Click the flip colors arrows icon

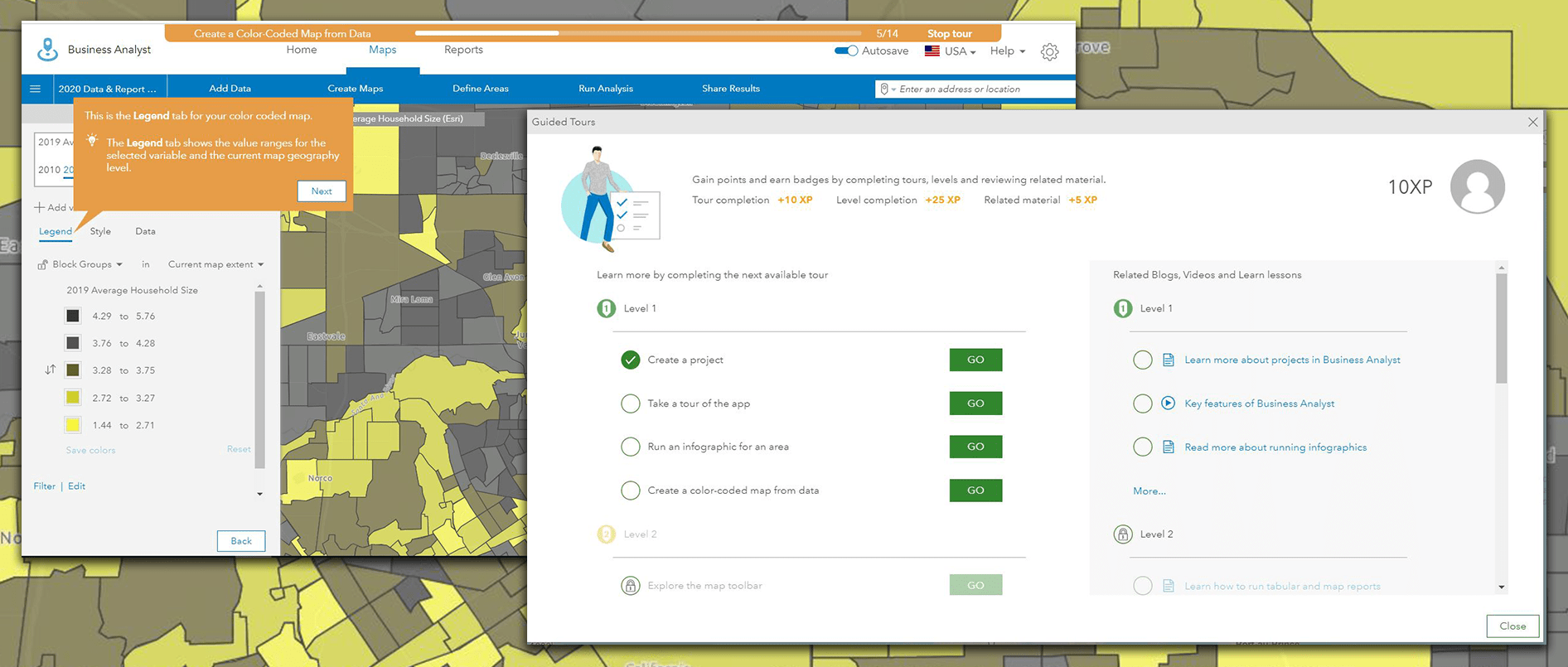[x=51, y=370]
